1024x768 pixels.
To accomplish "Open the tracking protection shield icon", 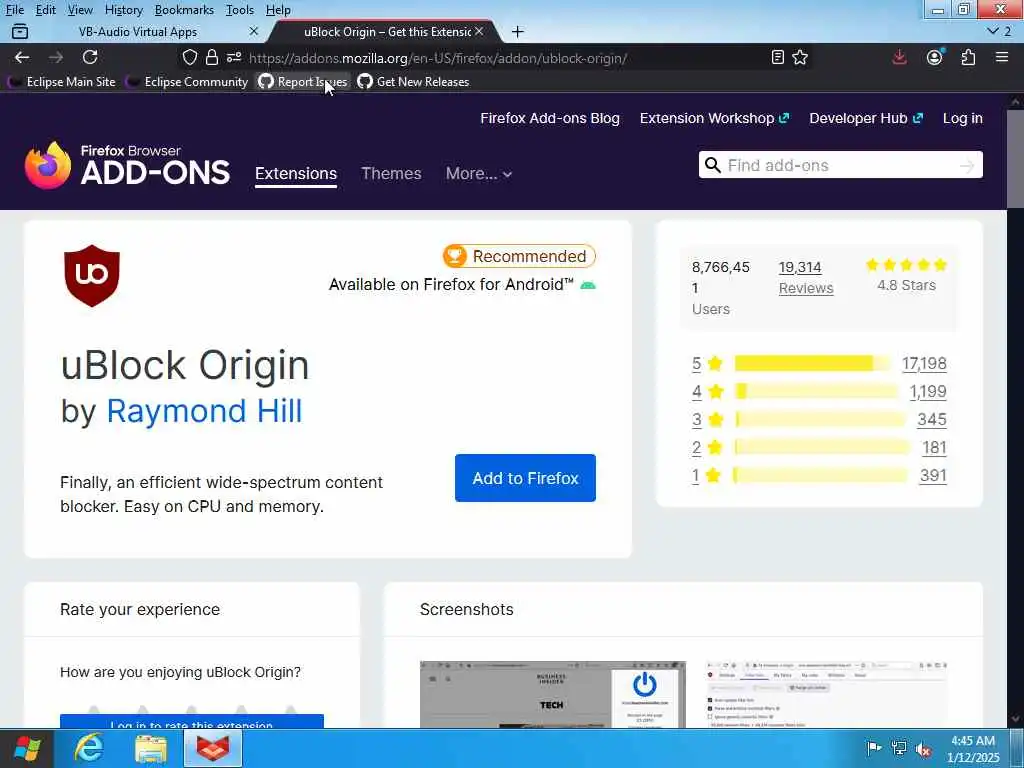I will (189, 57).
